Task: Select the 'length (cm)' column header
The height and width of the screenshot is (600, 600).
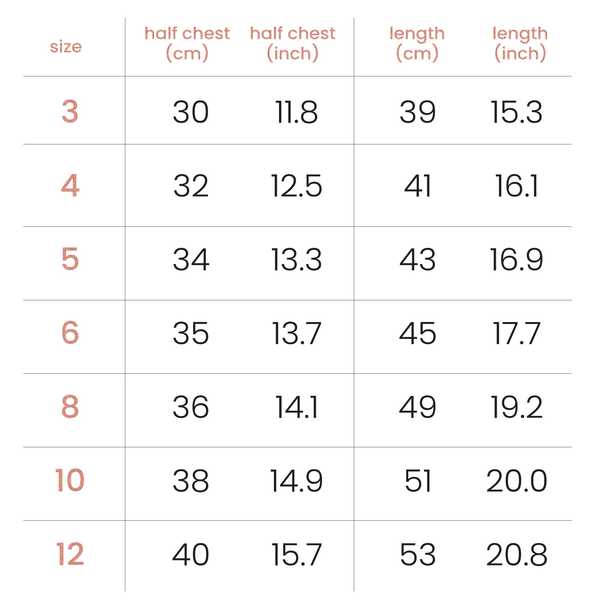Action: pyautogui.click(x=417, y=44)
